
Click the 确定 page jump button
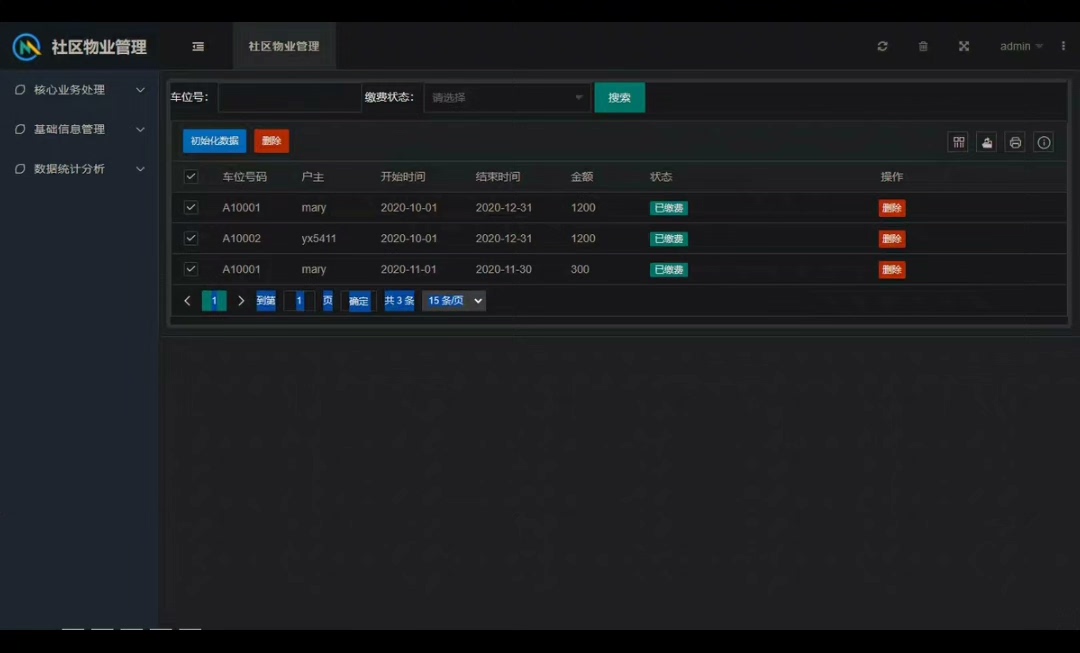(359, 300)
